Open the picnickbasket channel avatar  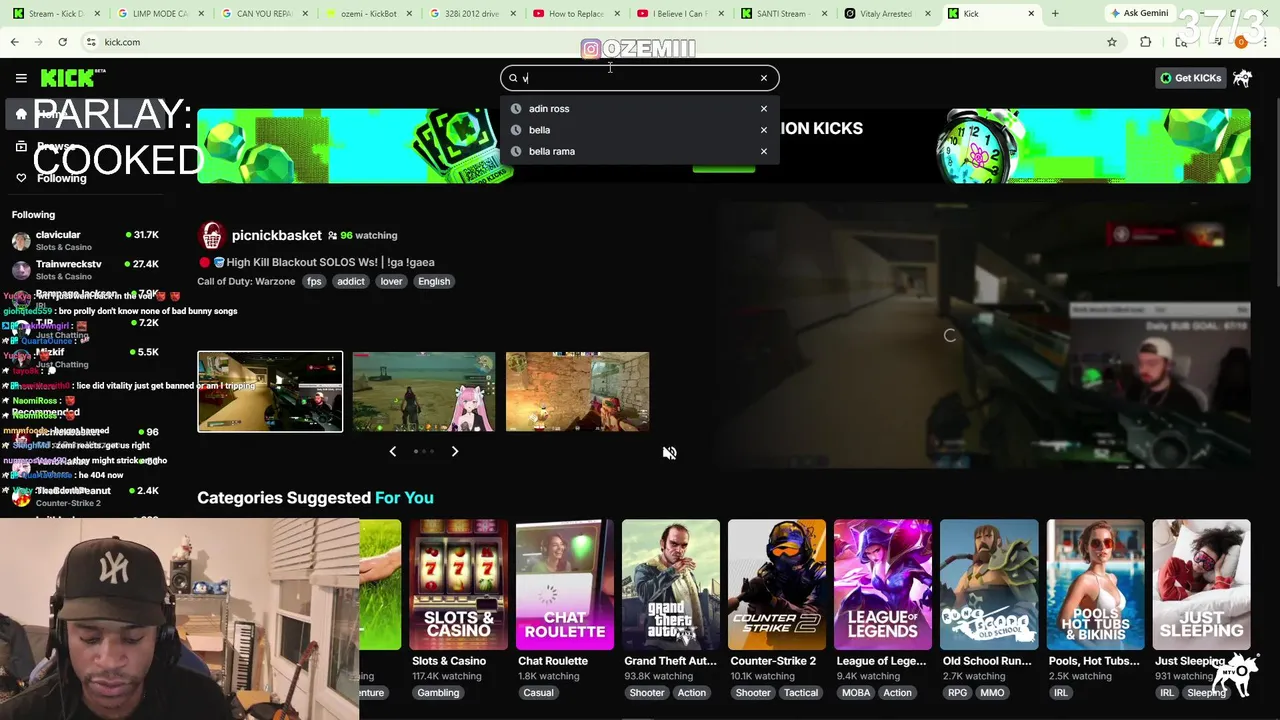coord(211,235)
